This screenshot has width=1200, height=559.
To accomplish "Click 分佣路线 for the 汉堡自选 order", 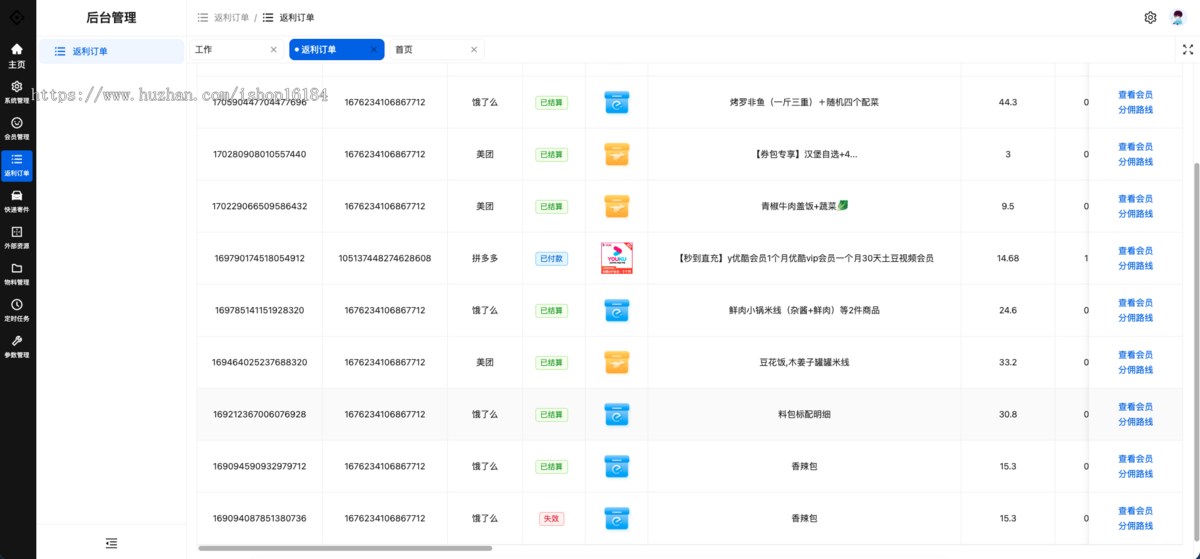I will [1135, 162].
